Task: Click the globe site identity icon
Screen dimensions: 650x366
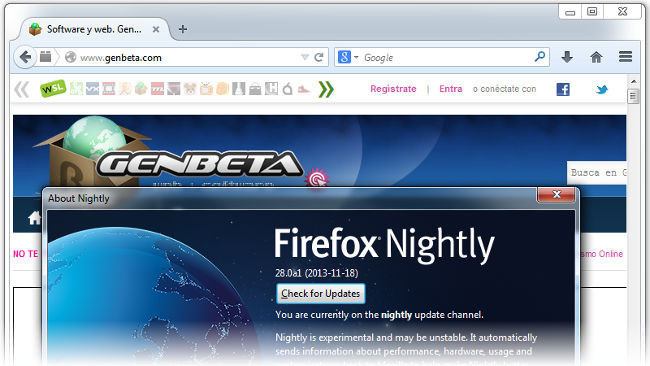Action: (x=70, y=57)
